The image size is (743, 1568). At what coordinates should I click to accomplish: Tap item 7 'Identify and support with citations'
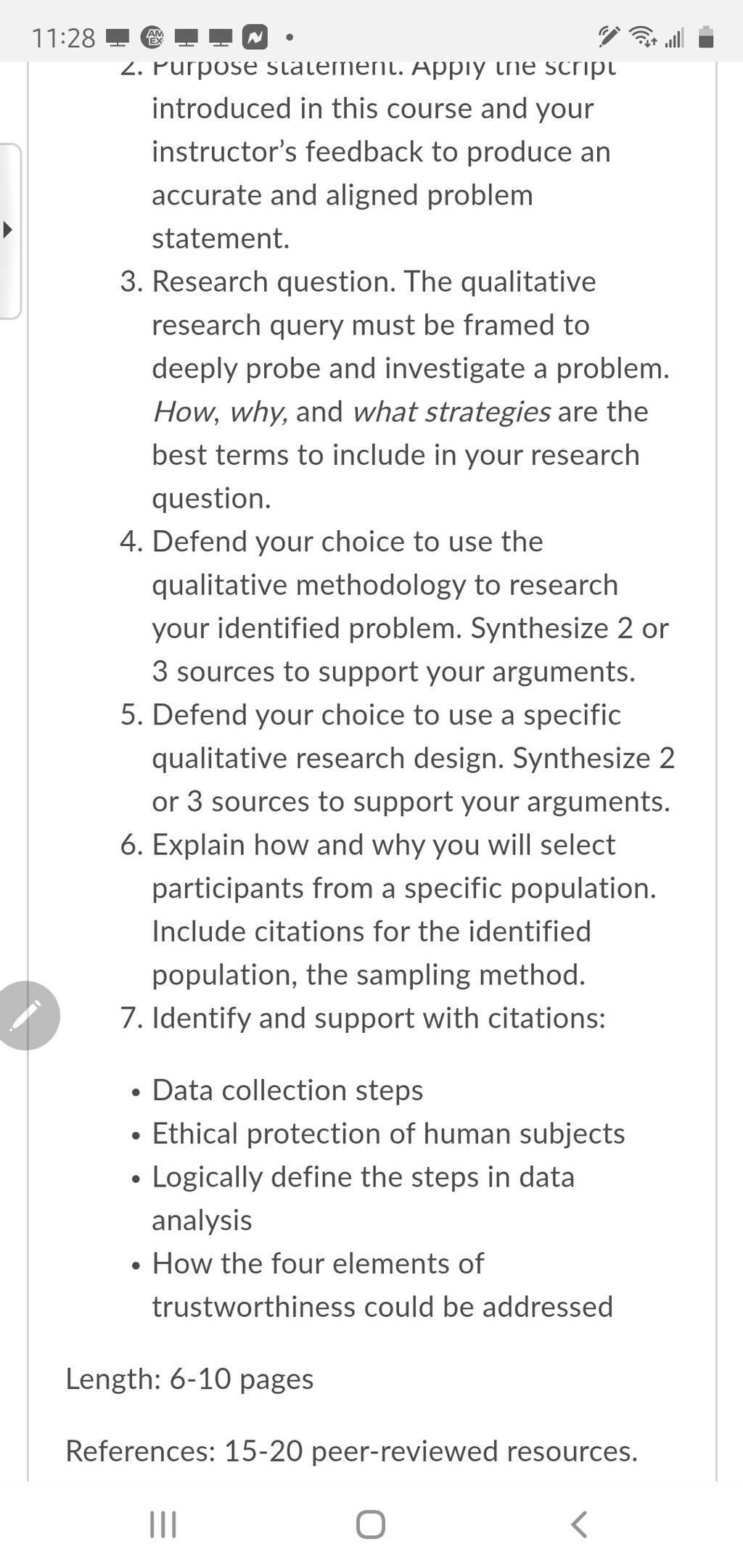point(363,1018)
